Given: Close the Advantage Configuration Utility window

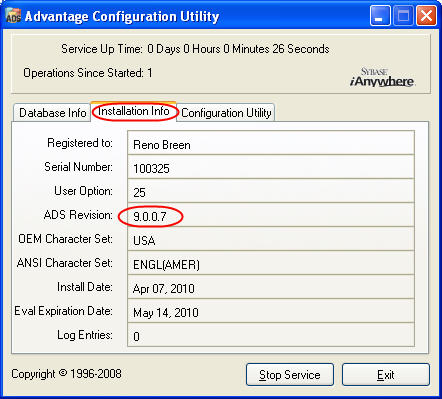Looking at the screenshot, I should click(426, 16).
